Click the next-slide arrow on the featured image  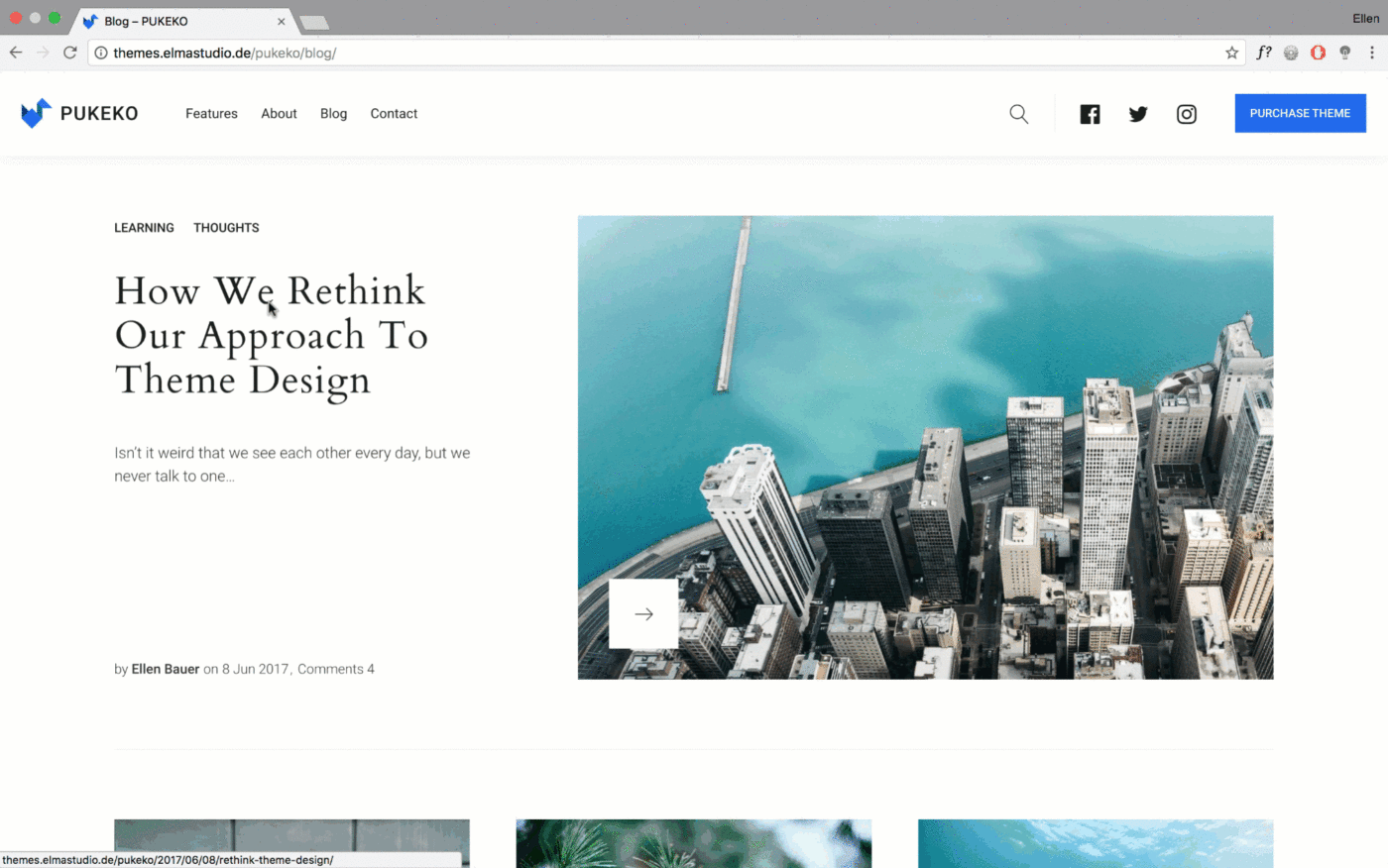tap(643, 613)
